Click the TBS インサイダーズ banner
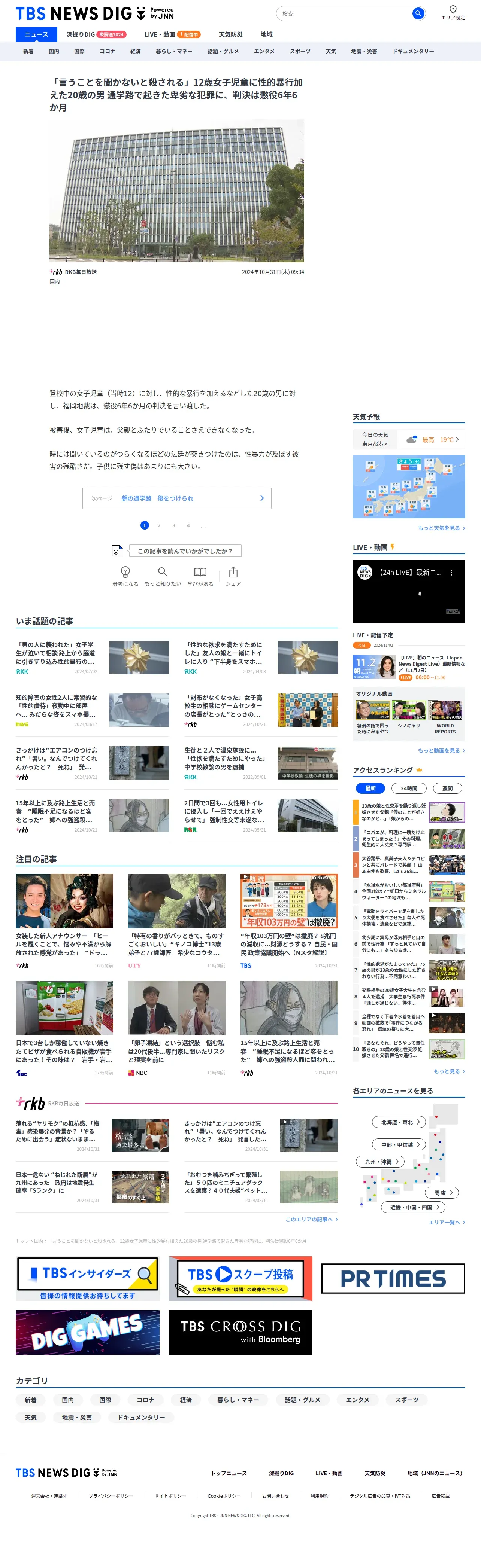 (x=88, y=1279)
